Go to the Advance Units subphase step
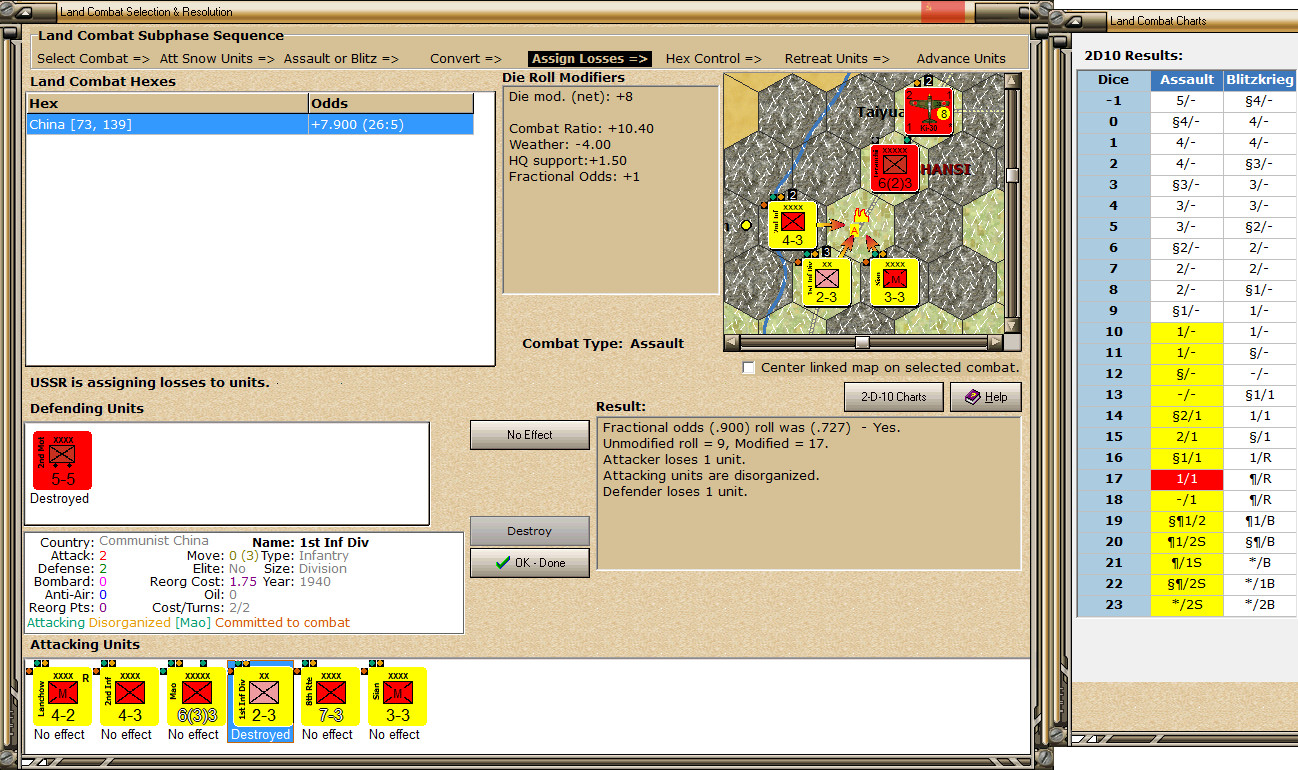 click(961, 59)
